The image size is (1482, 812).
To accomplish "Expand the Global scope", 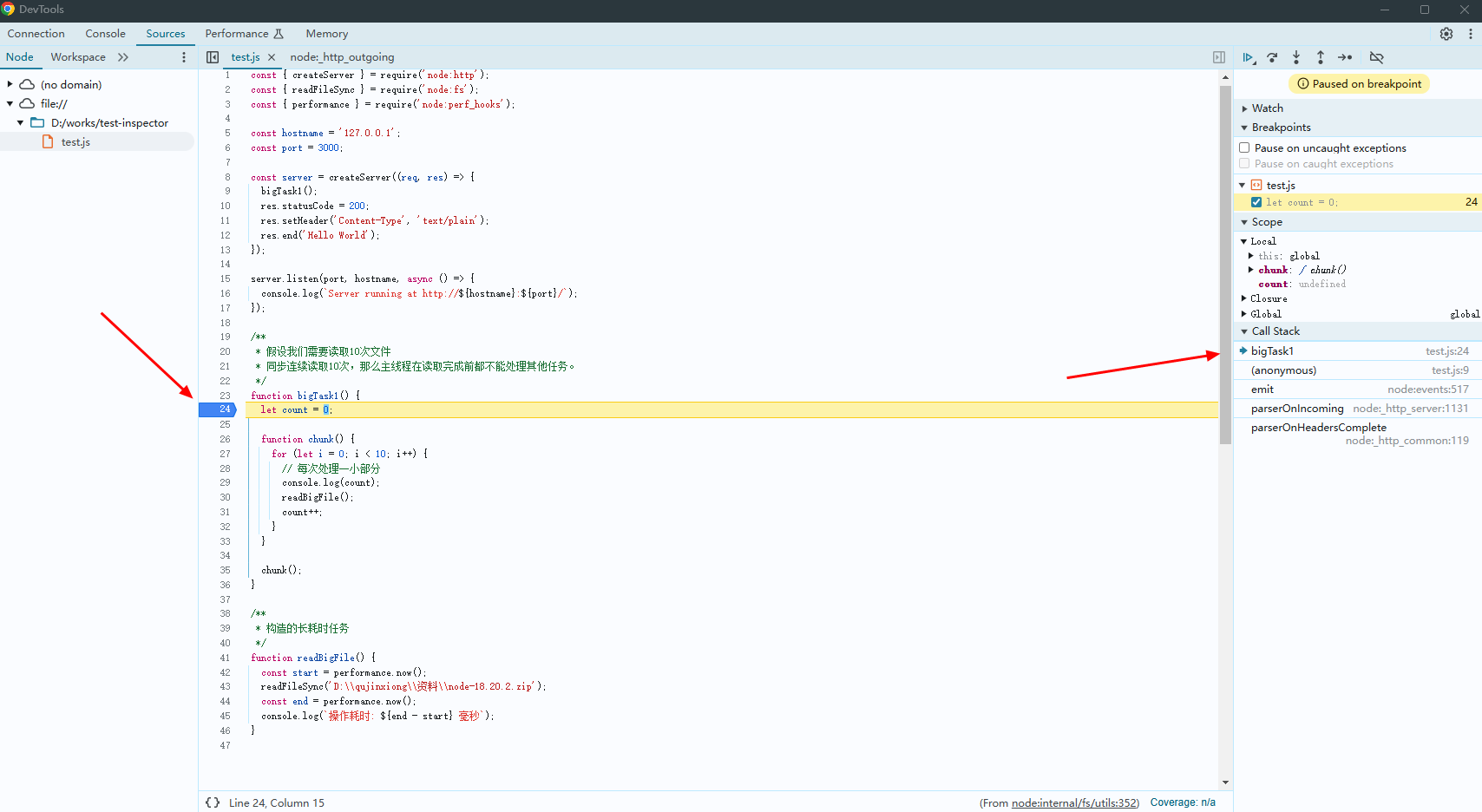I will click(1243, 314).
